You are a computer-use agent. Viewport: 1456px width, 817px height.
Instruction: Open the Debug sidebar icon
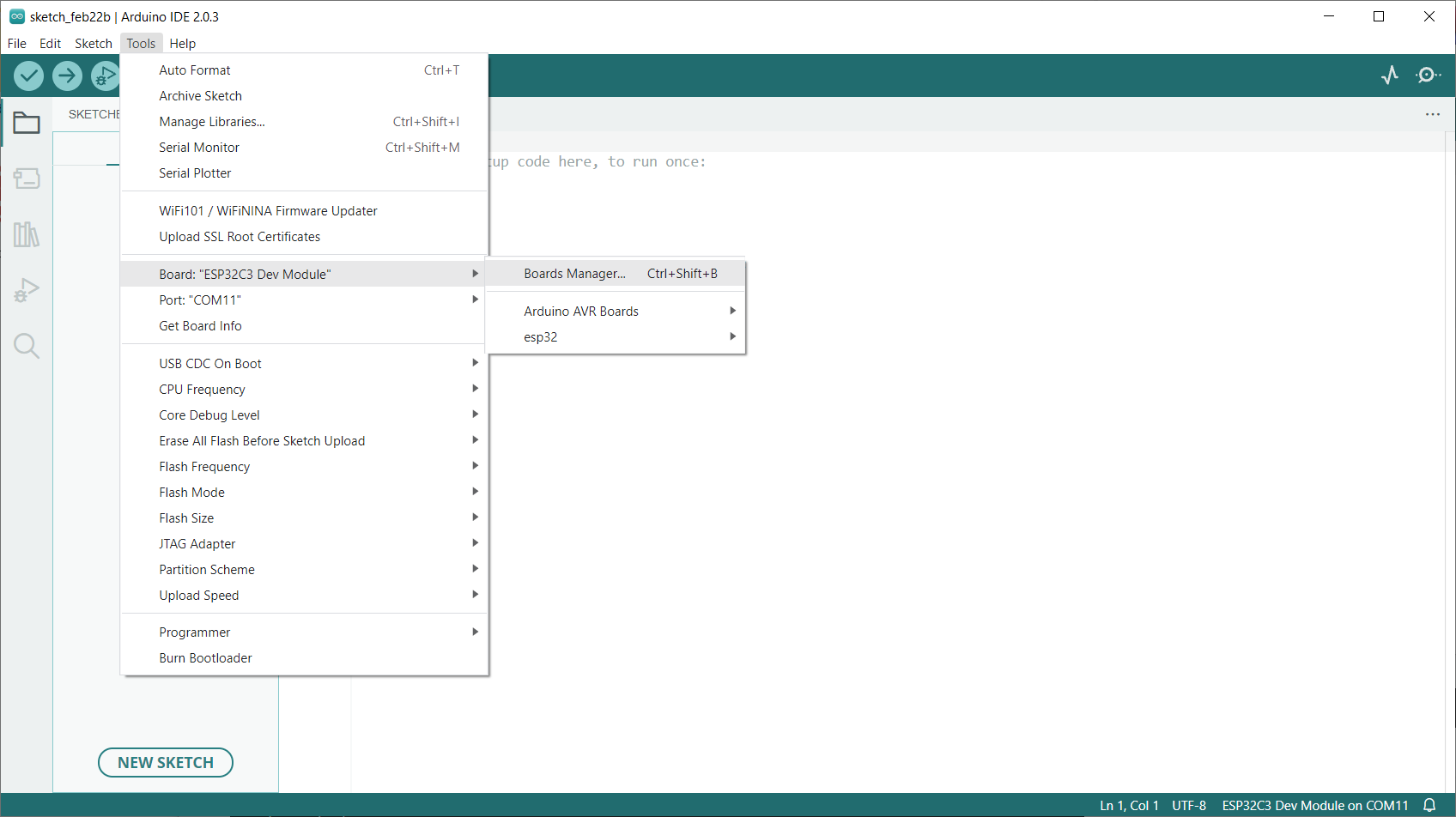[x=27, y=290]
